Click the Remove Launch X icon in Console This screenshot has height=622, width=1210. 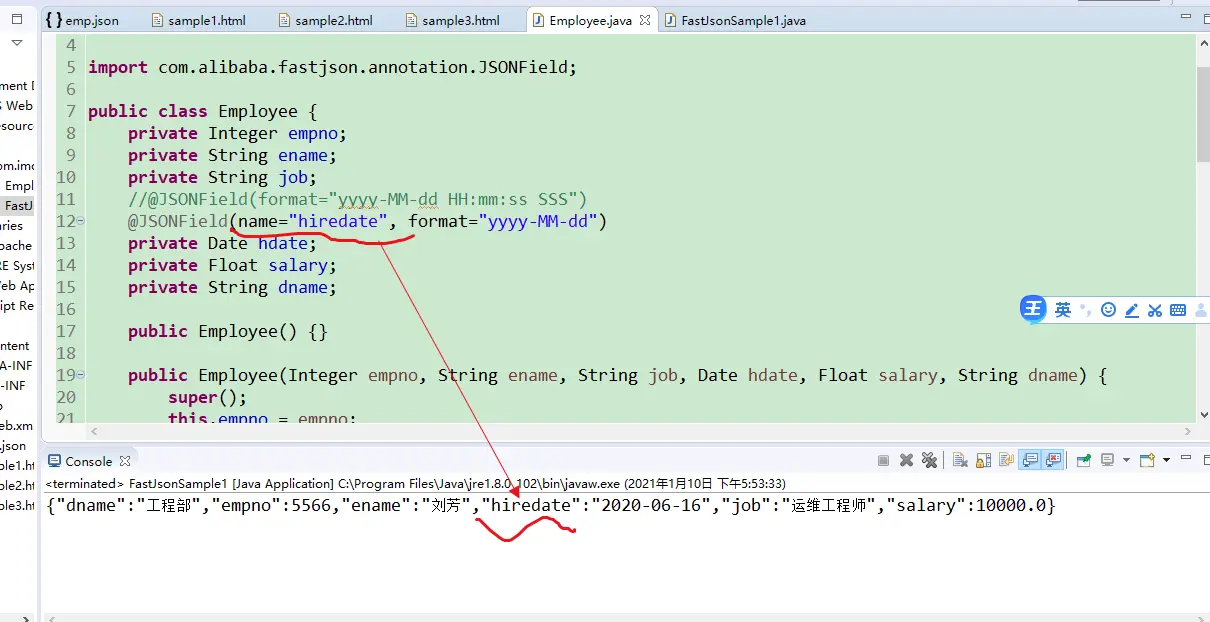[x=906, y=460]
